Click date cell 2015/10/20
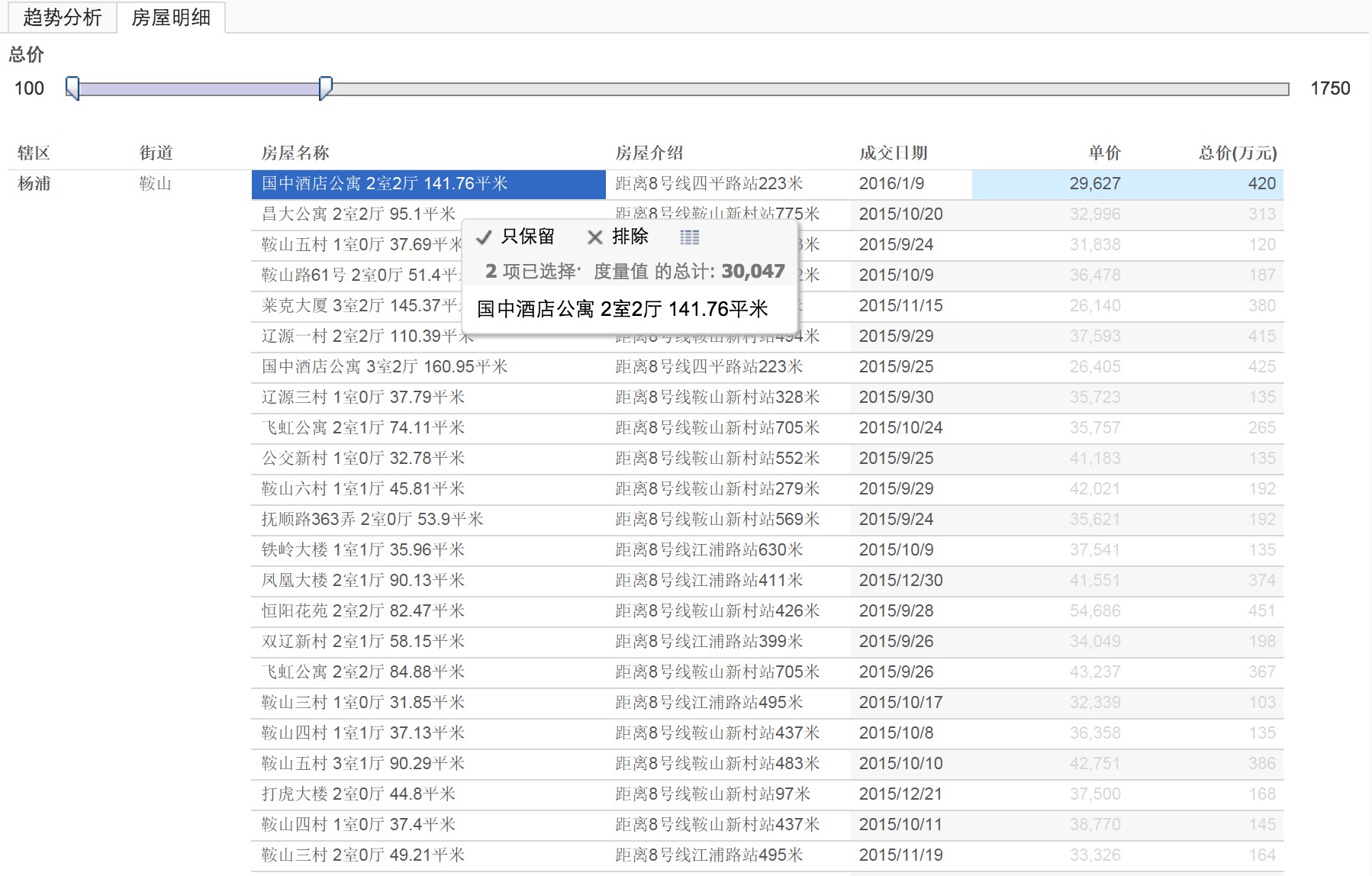This screenshot has height=876, width=1372. click(x=901, y=214)
